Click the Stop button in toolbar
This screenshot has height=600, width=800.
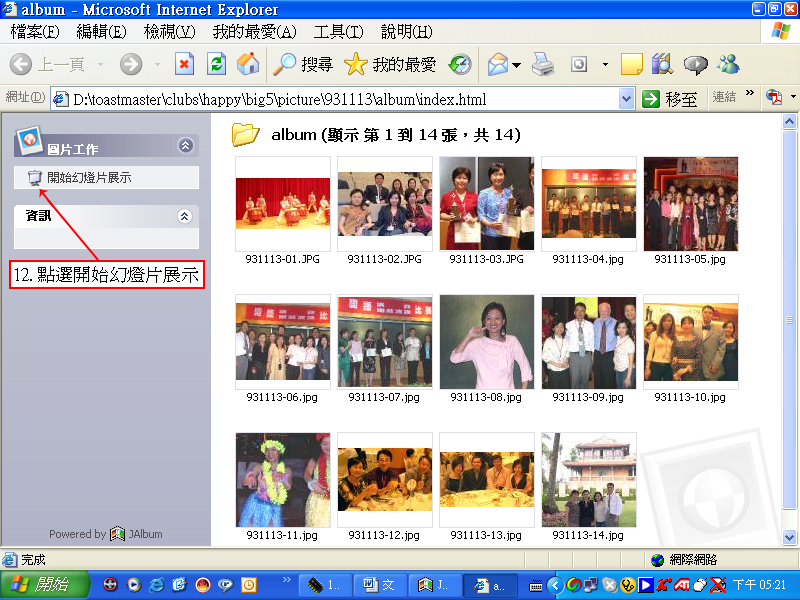pos(184,65)
